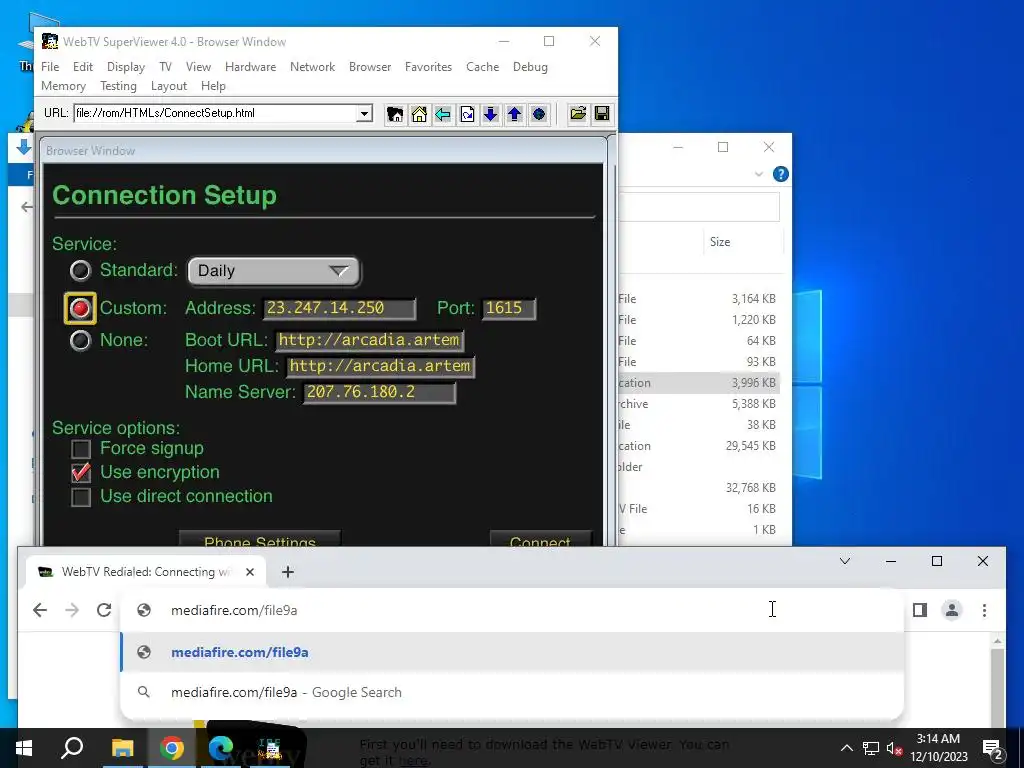The height and width of the screenshot is (768, 1024).
Task: Show hidden tray icons chevron
Action: click(846, 748)
